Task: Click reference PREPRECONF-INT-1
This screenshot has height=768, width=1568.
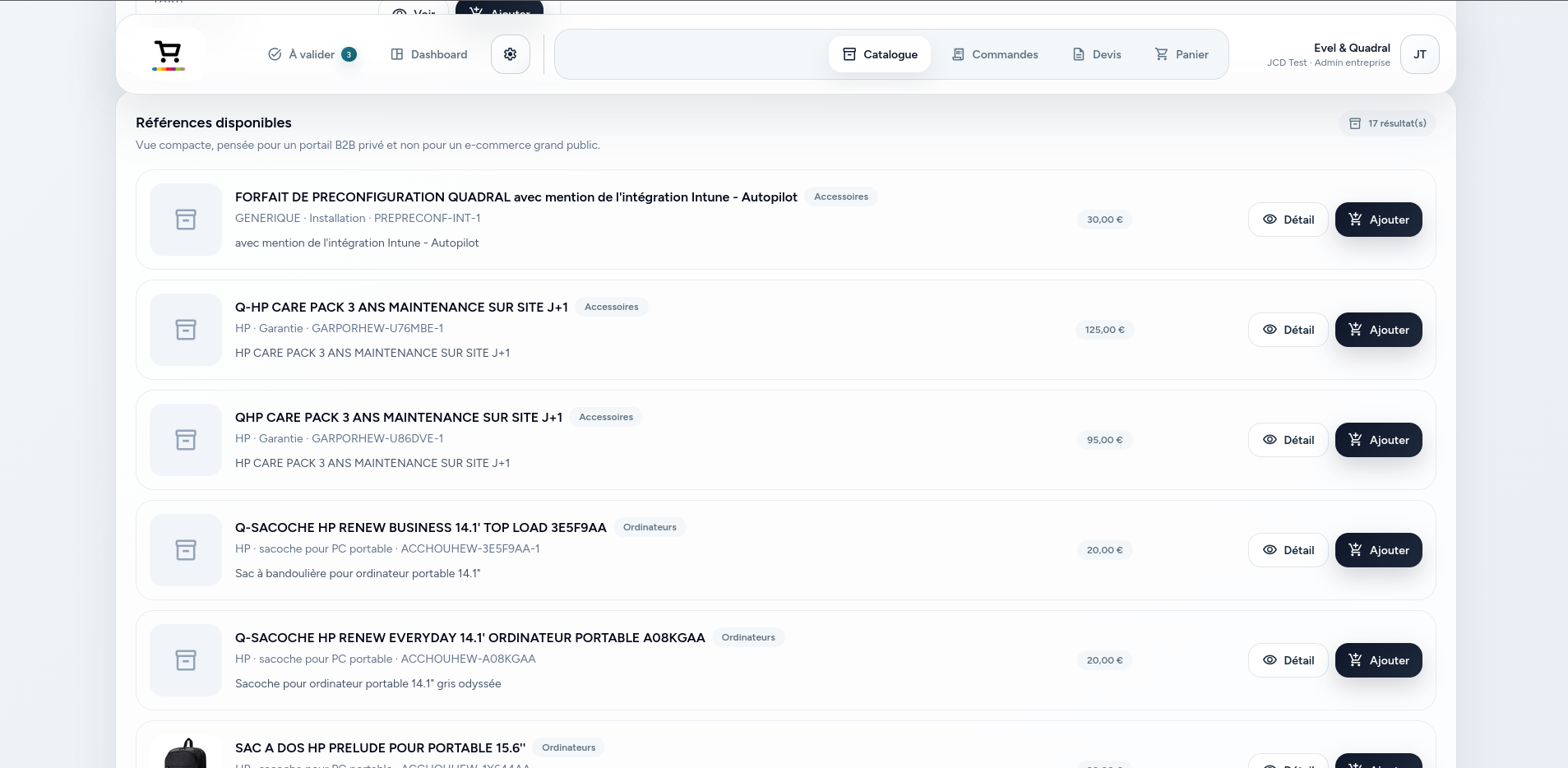Action: pyautogui.click(x=428, y=218)
